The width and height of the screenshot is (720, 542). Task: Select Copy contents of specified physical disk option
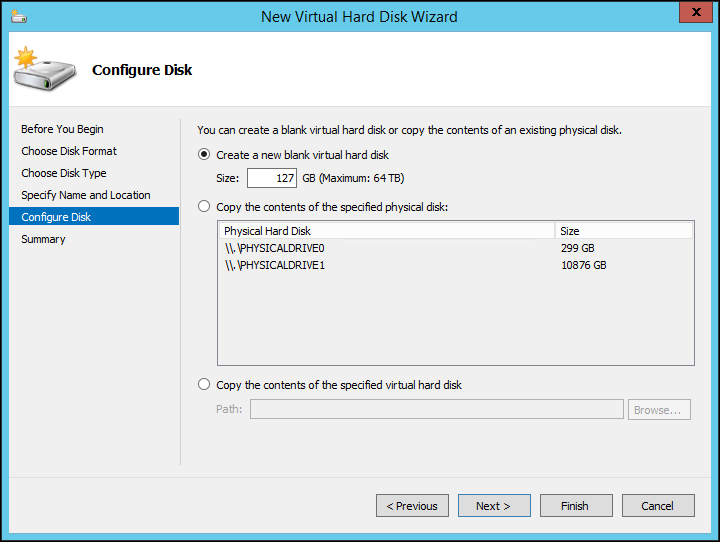point(205,207)
